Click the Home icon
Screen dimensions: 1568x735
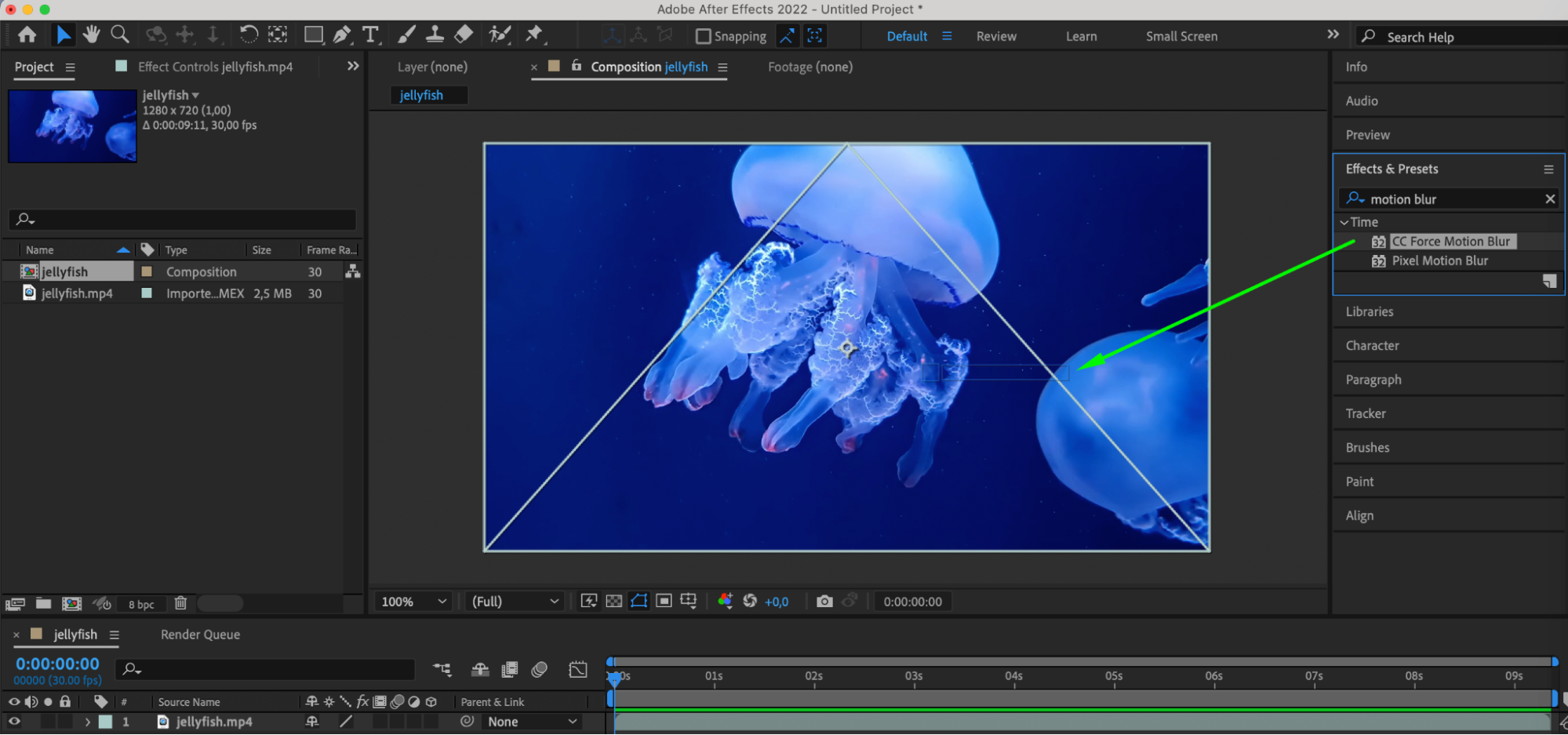[x=27, y=35]
